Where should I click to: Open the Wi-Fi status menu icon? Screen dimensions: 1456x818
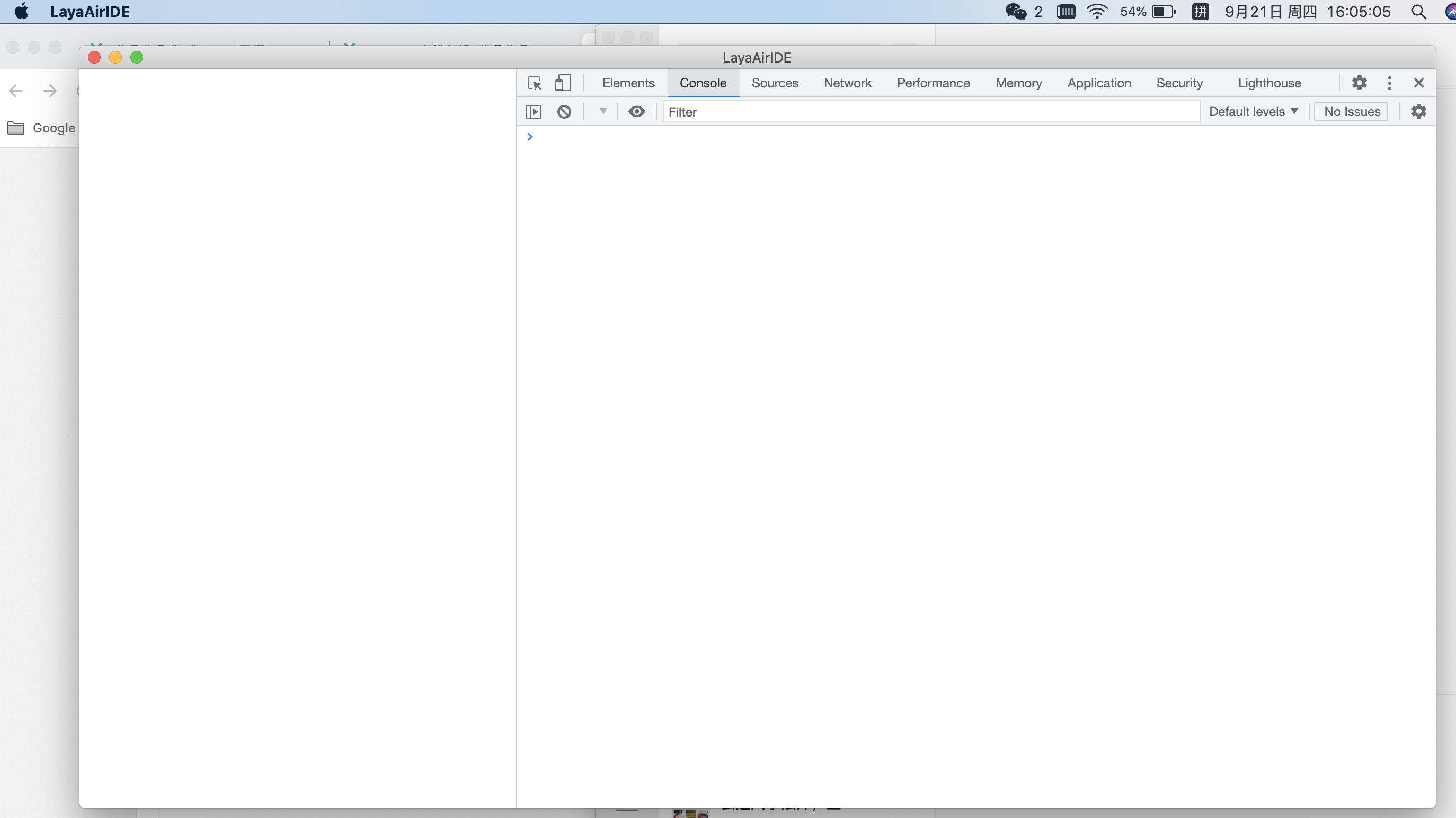1097,12
